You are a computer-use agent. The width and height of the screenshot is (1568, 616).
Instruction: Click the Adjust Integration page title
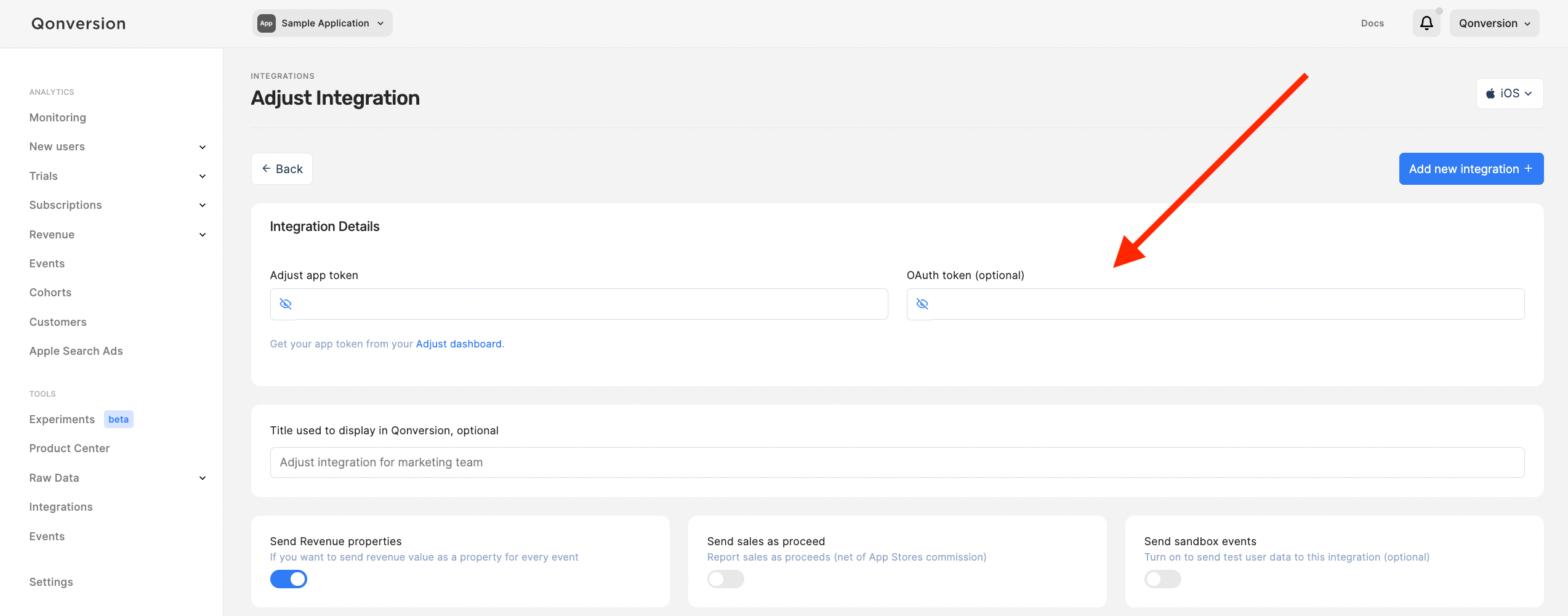[x=336, y=98]
